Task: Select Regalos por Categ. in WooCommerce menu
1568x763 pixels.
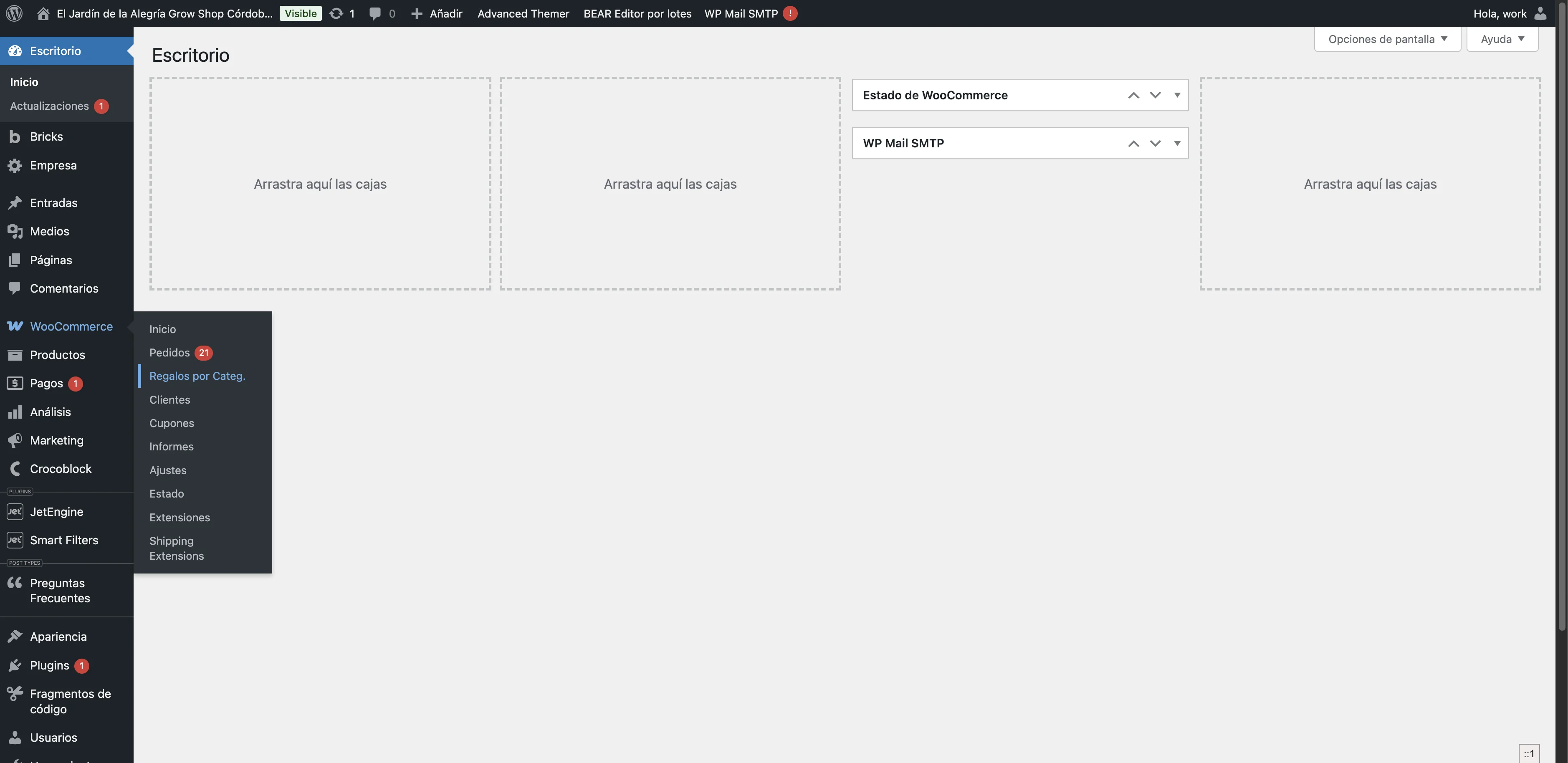Action: point(197,376)
